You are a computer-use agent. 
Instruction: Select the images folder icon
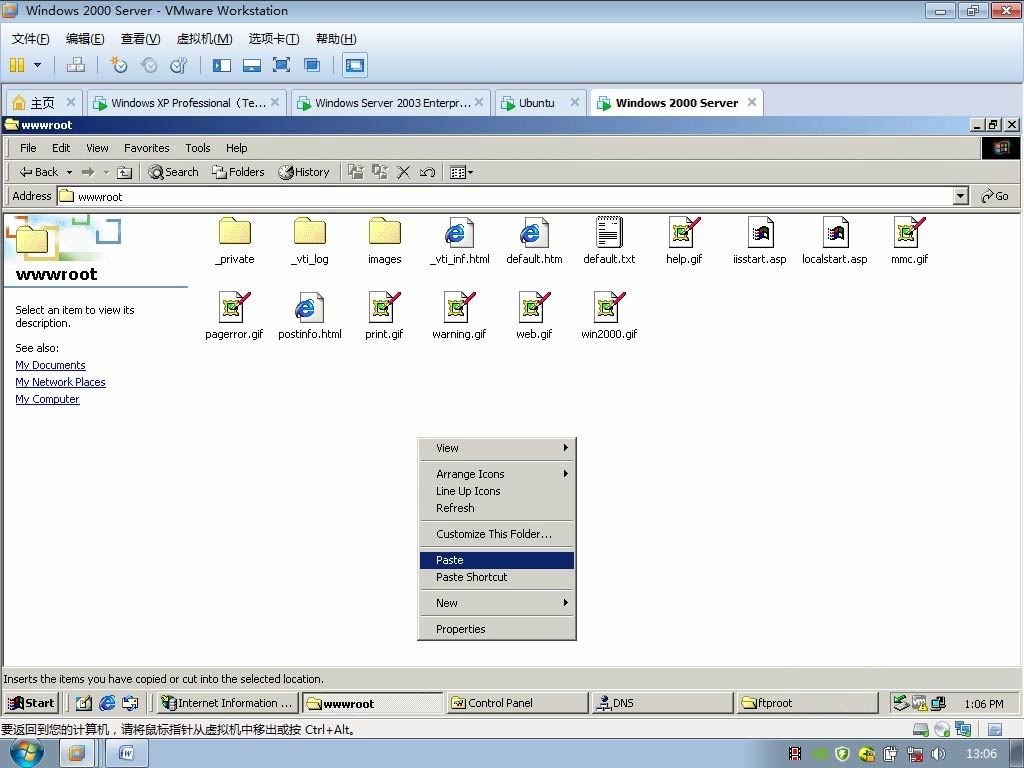[385, 232]
